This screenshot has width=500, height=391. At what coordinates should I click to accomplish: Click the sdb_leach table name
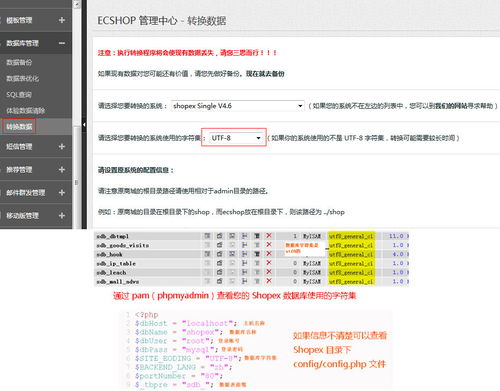[x=111, y=272]
